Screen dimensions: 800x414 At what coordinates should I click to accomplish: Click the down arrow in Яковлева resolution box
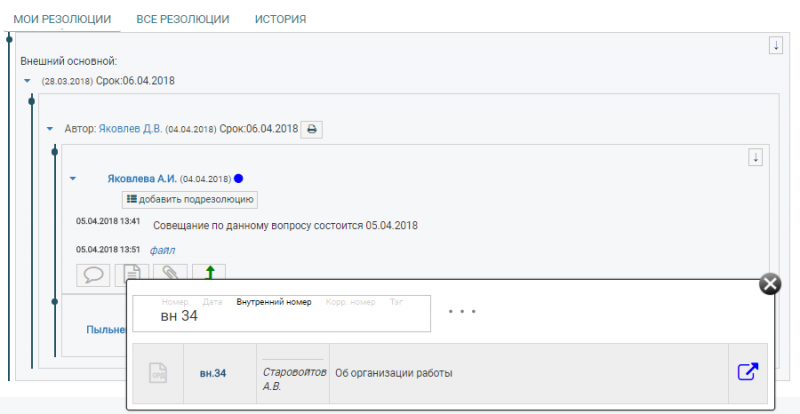tap(756, 157)
